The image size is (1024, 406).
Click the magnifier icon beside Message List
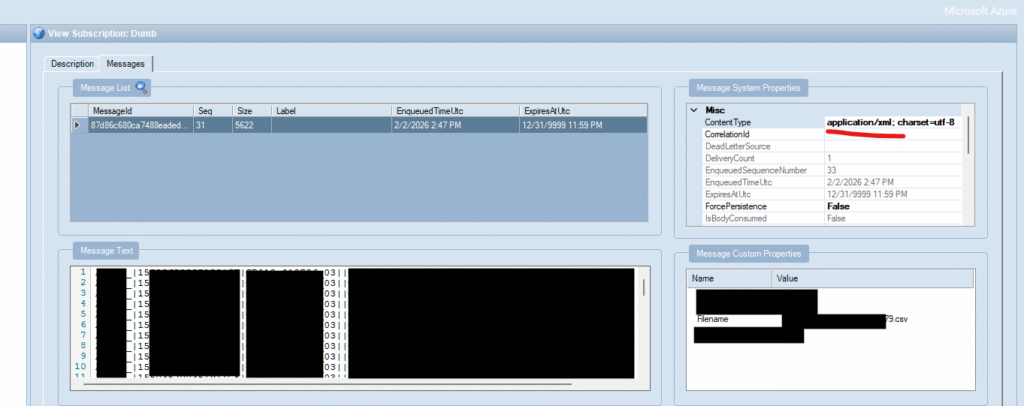(142, 88)
